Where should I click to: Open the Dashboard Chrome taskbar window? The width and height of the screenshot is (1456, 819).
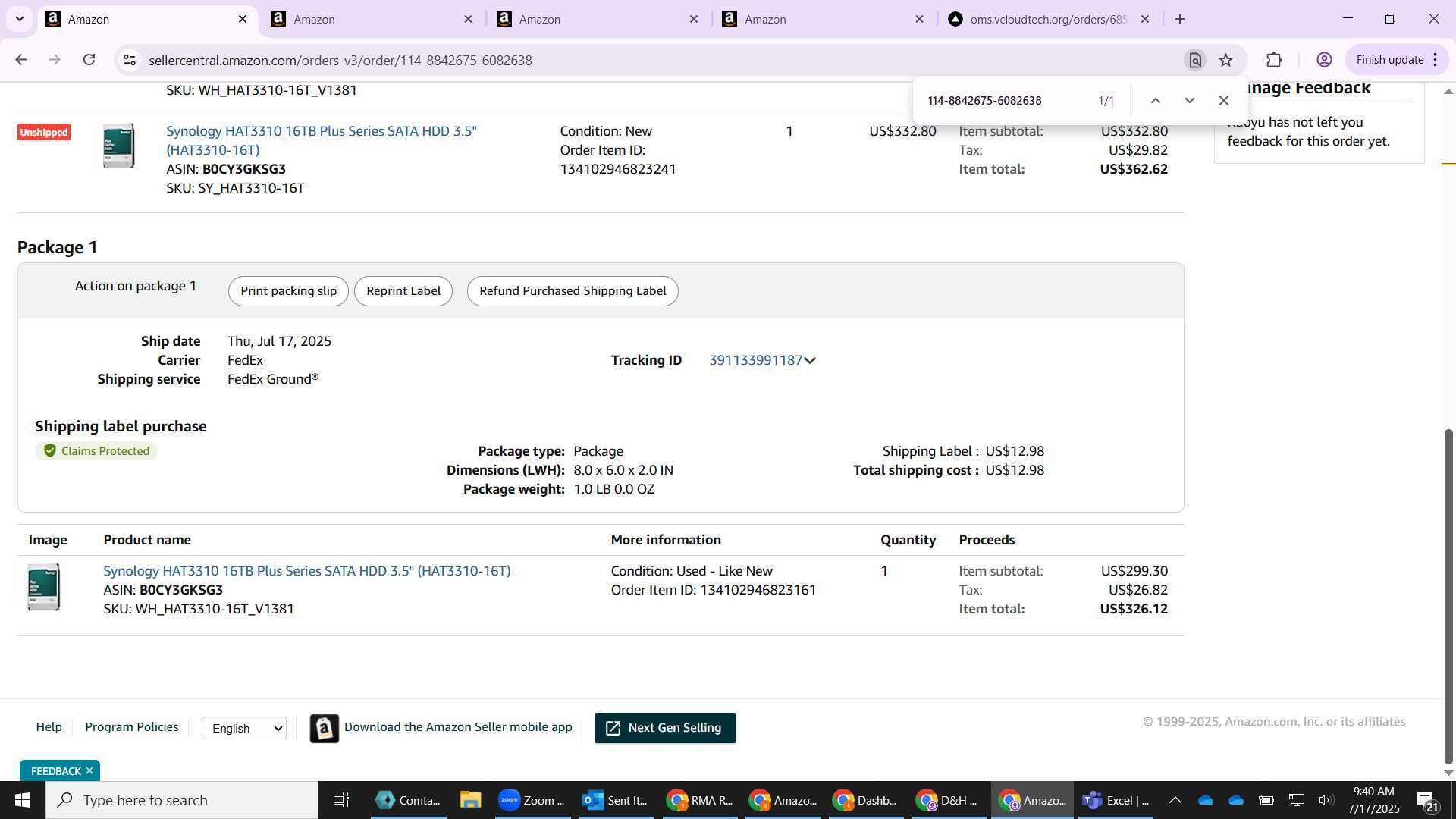865,800
